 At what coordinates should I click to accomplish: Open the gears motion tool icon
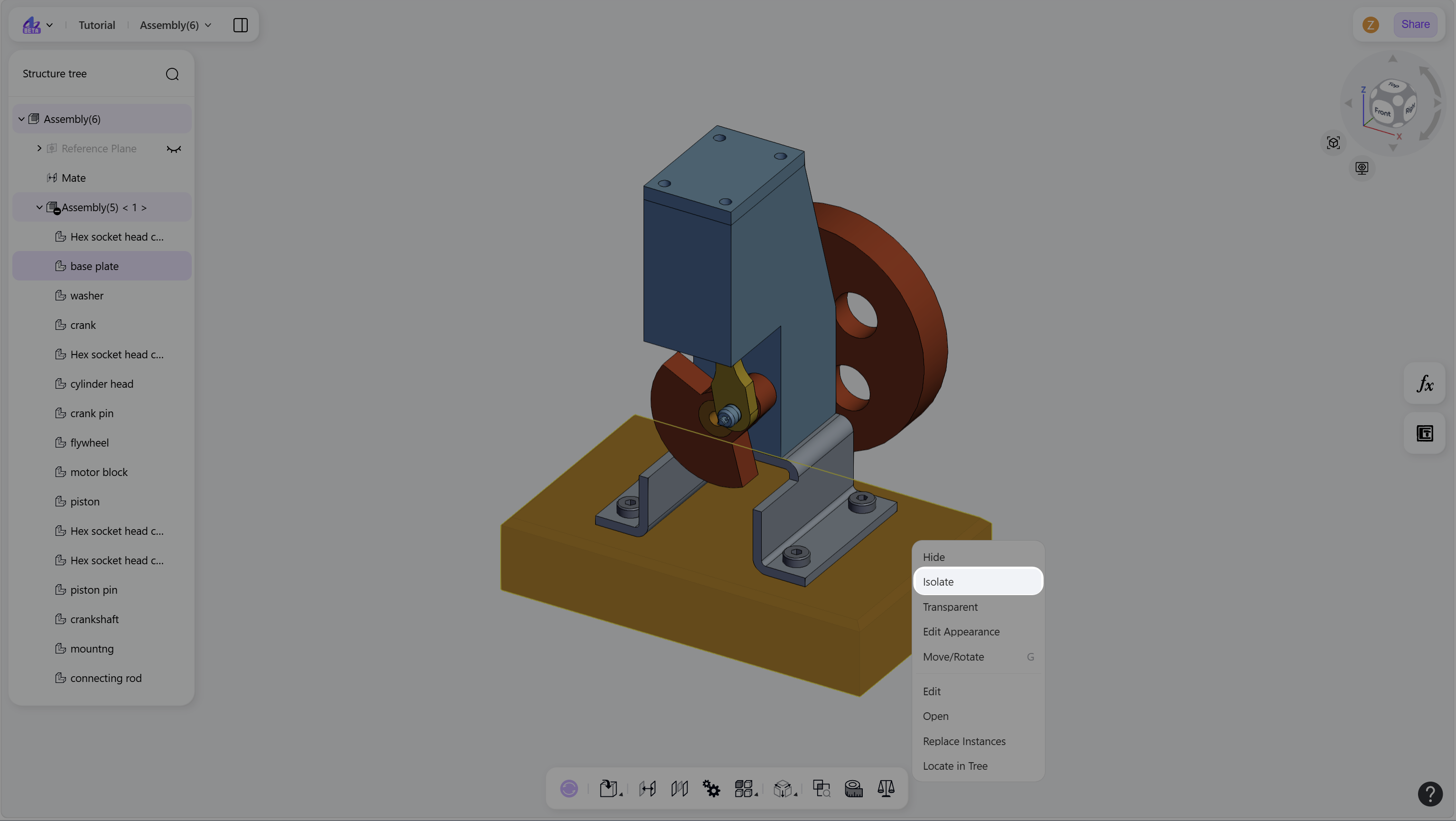711,788
